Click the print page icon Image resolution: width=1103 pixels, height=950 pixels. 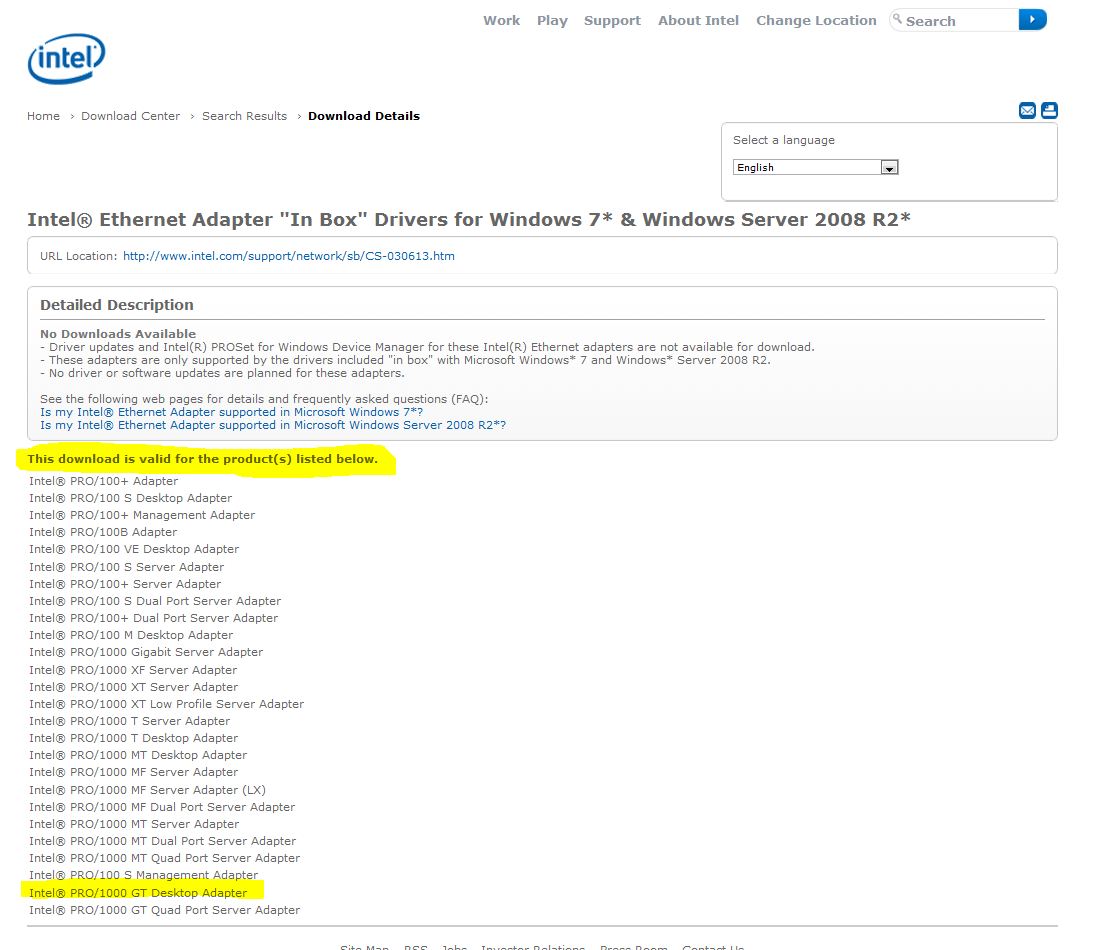(x=1049, y=110)
